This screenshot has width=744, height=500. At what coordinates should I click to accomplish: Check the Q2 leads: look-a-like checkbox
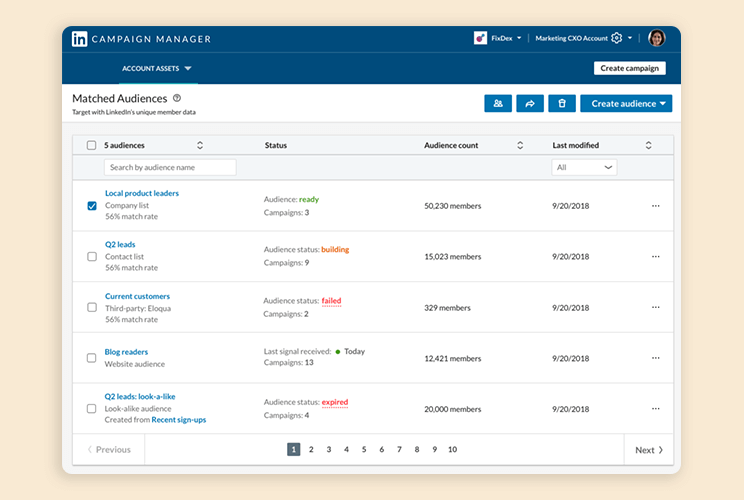click(92, 409)
